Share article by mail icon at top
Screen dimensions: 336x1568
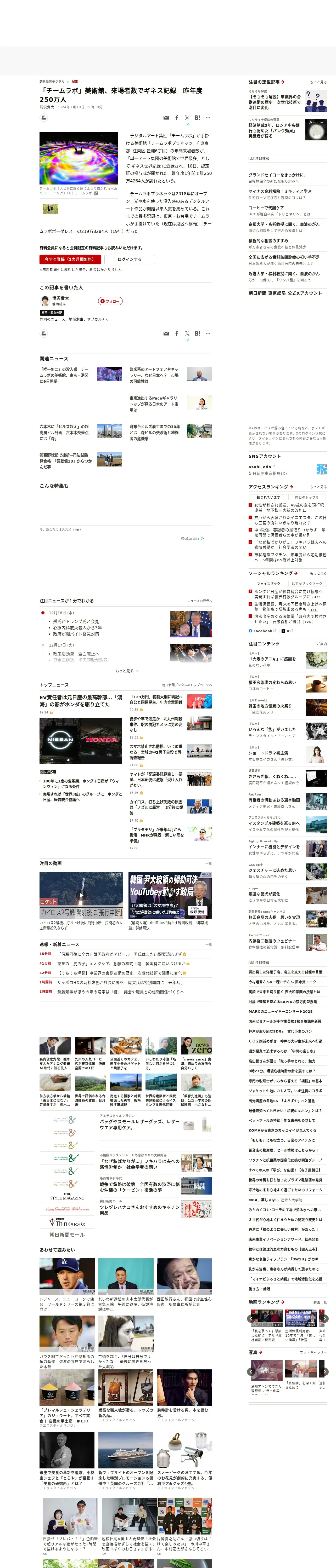[166, 118]
